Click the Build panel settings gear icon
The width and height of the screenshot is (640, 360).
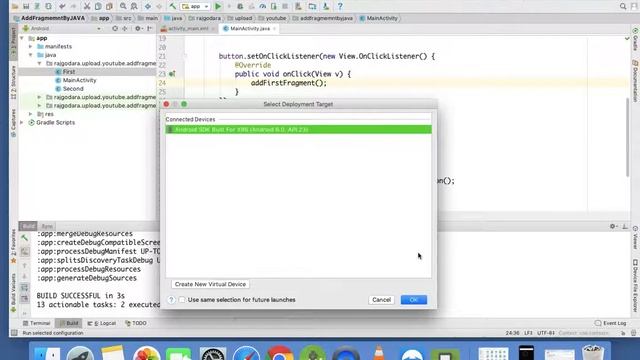click(613, 226)
